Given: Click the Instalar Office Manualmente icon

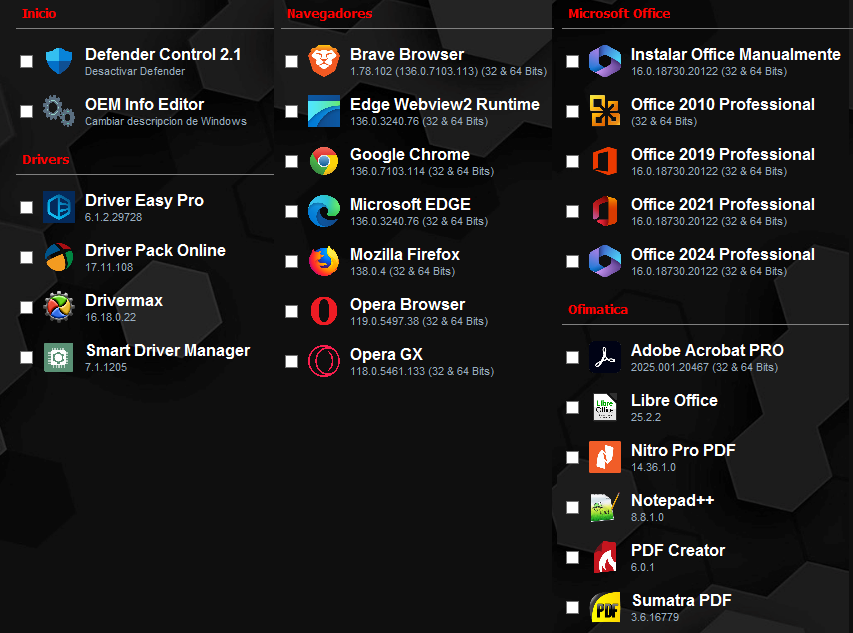Looking at the screenshot, I should (605, 61).
